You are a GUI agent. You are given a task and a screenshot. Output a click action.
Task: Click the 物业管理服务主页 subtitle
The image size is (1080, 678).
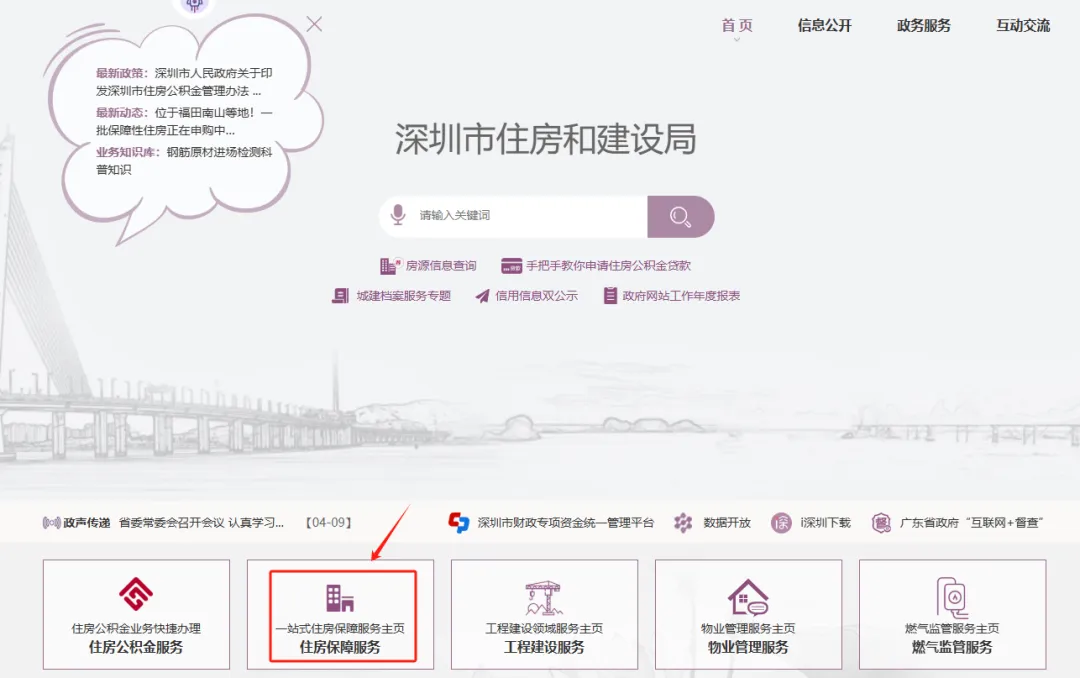tap(748, 628)
